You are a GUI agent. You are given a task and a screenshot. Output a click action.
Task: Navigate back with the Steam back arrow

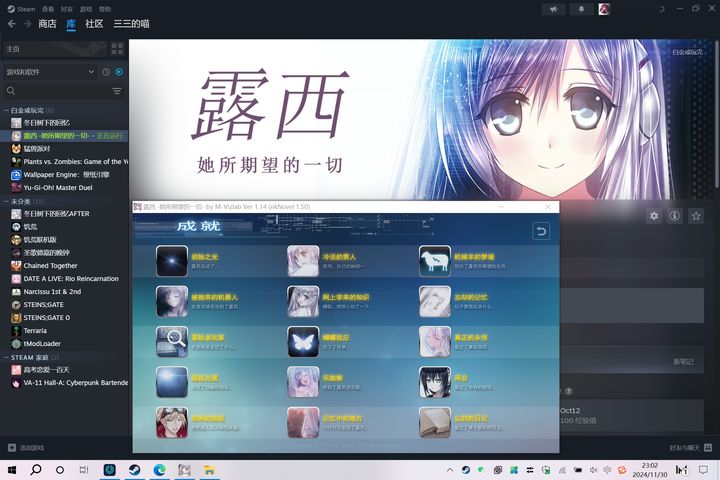tap(12, 24)
